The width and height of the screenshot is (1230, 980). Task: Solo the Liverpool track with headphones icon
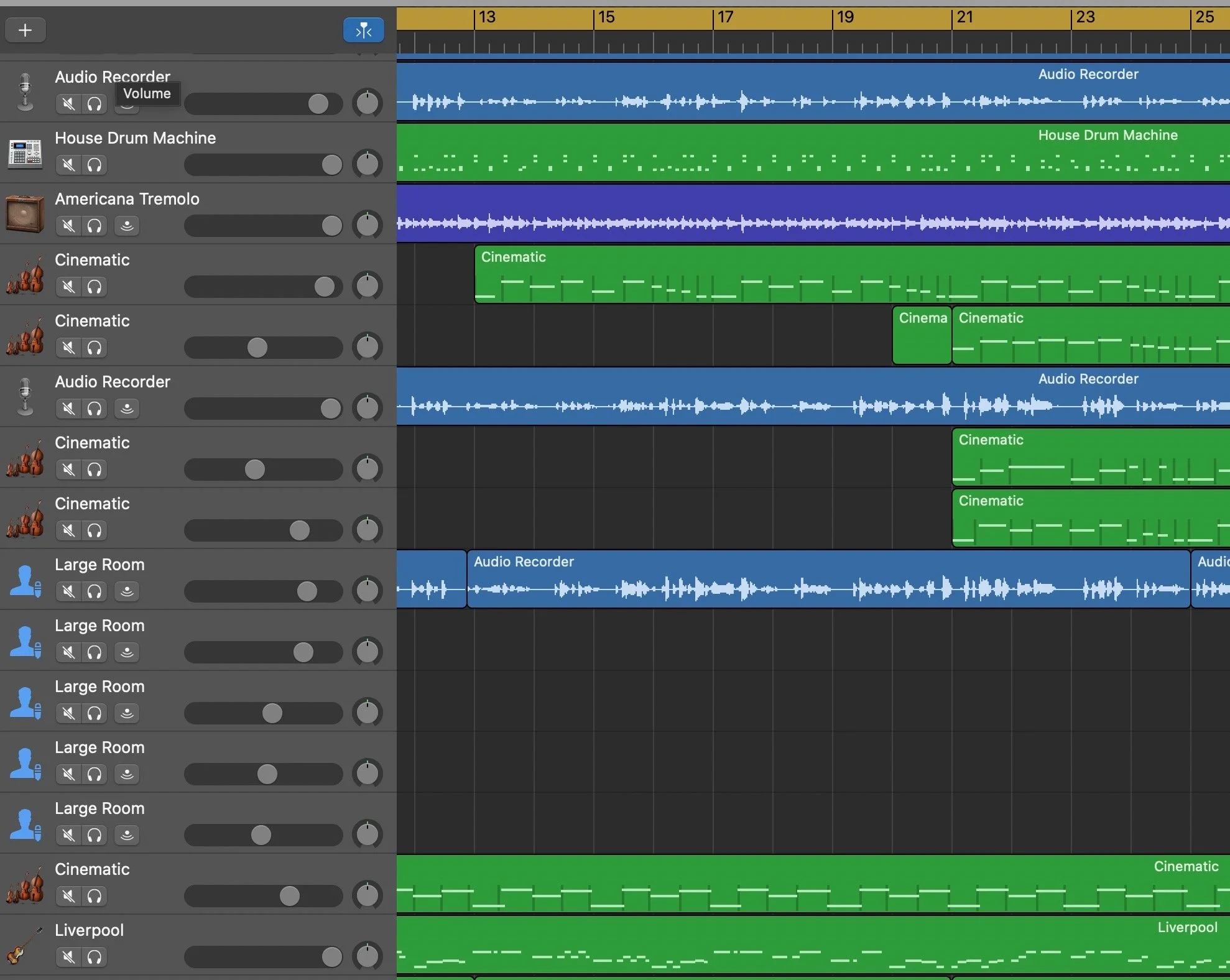pos(95,957)
